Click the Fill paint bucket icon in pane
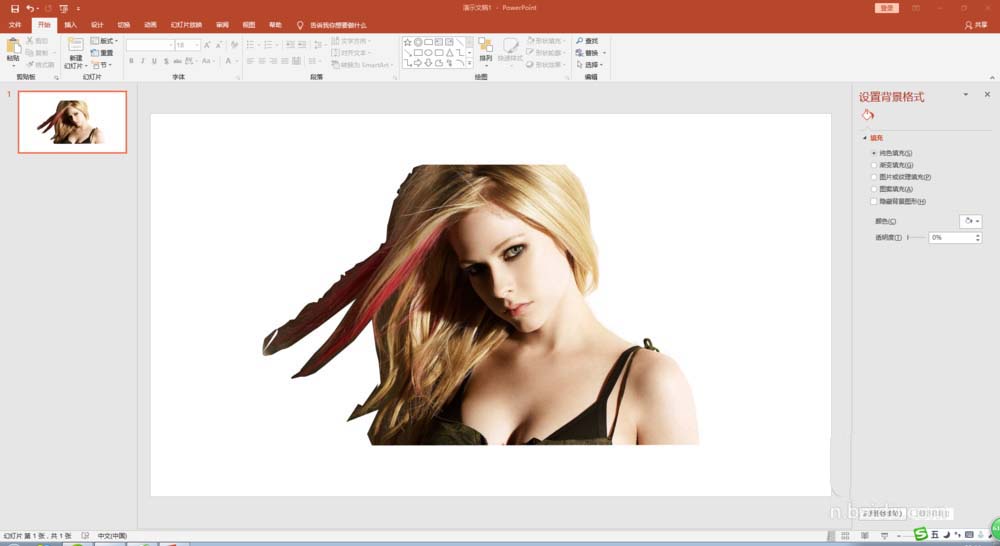 pyautogui.click(x=867, y=115)
